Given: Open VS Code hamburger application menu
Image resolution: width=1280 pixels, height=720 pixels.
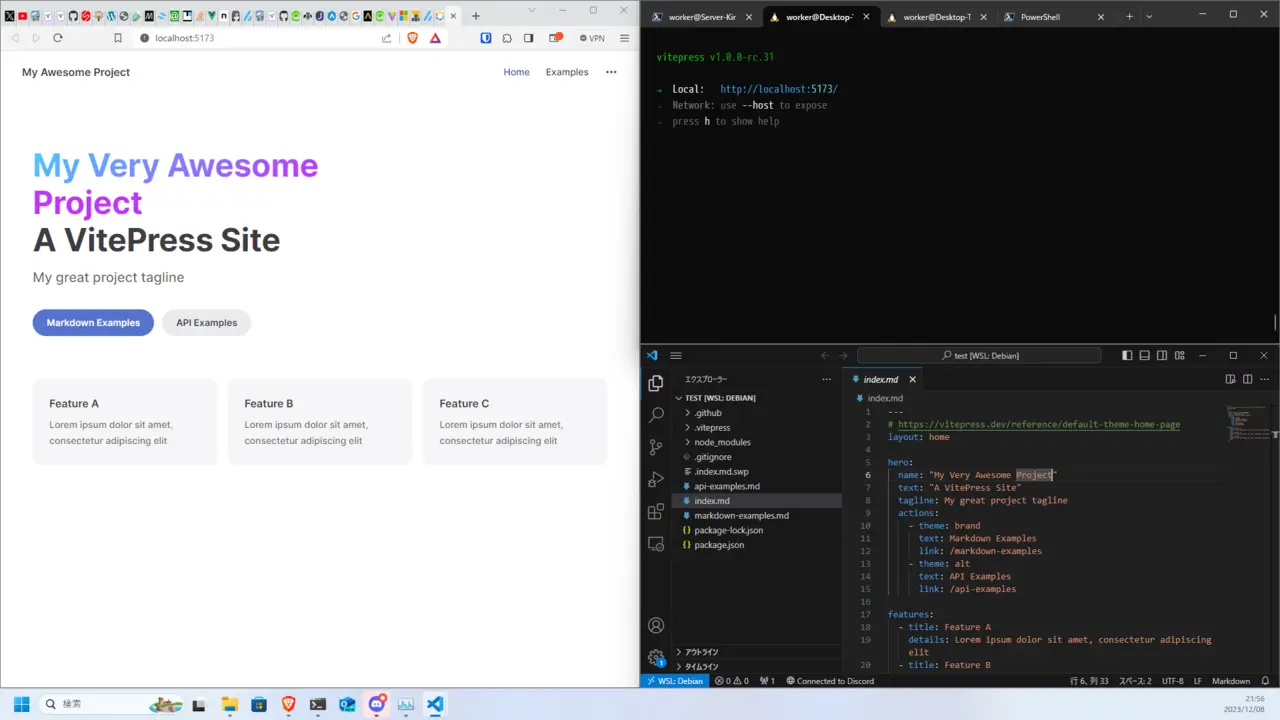Looking at the screenshot, I should pyautogui.click(x=676, y=355).
